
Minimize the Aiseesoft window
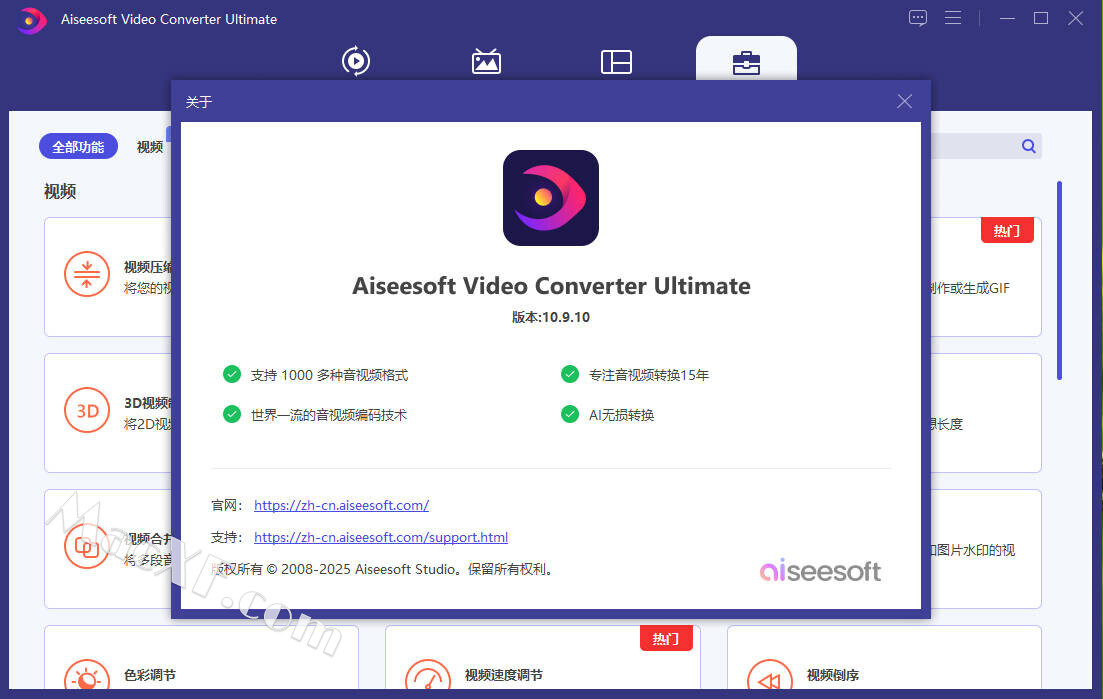(x=1007, y=18)
